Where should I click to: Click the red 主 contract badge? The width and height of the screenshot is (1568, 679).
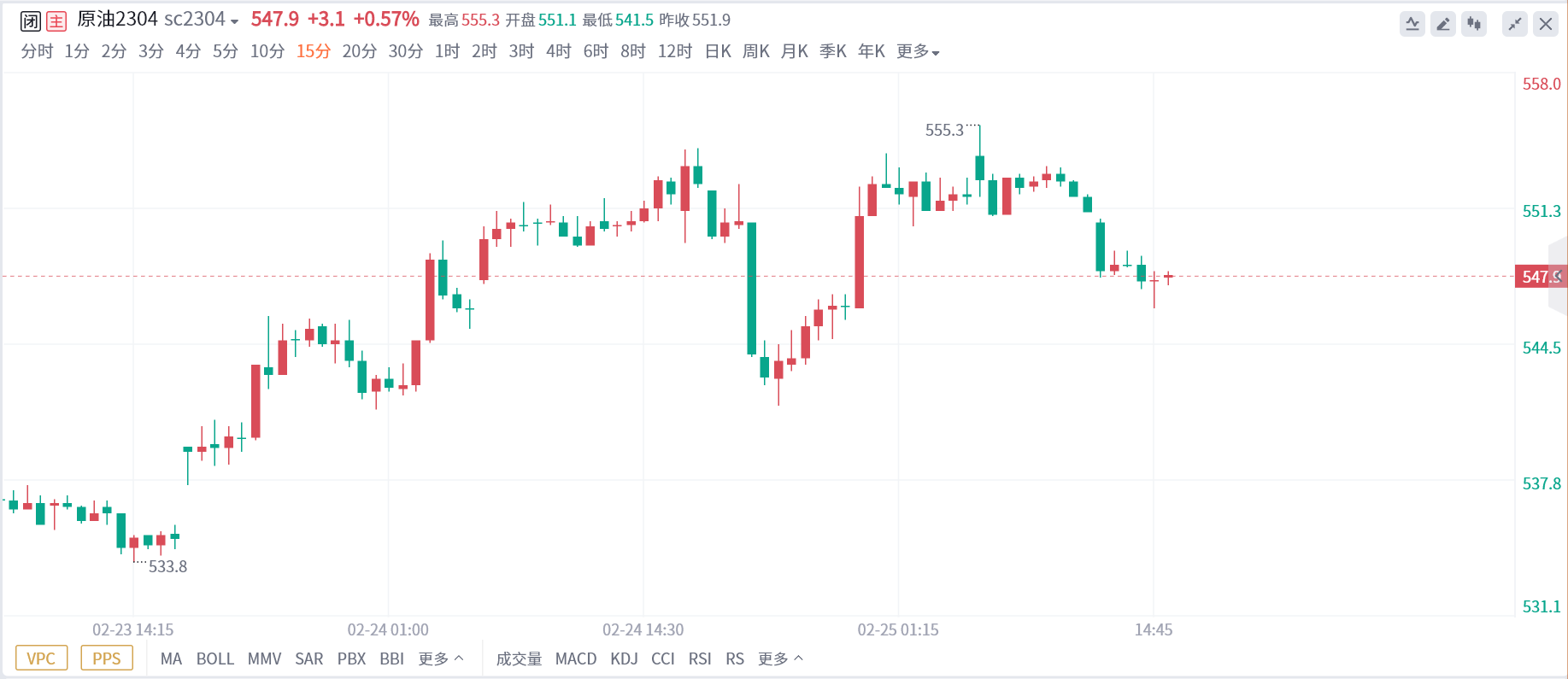click(x=56, y=21)
